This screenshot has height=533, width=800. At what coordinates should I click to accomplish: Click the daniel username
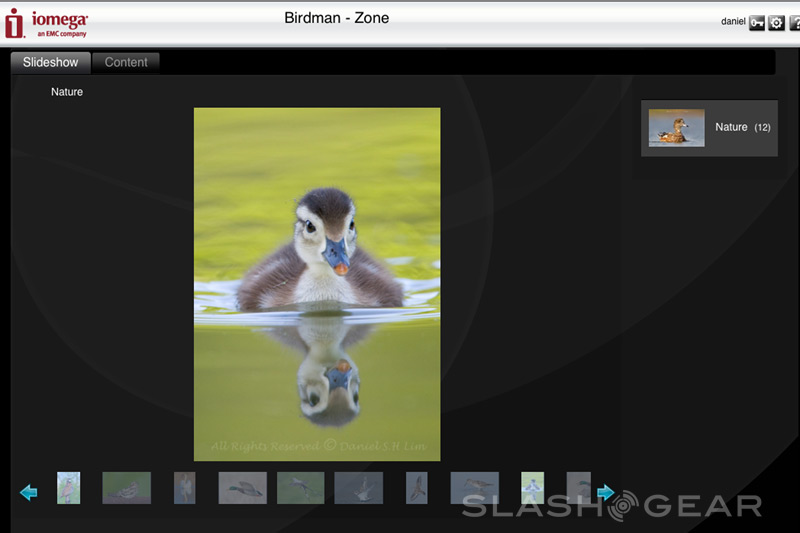[x=733, y=21]
